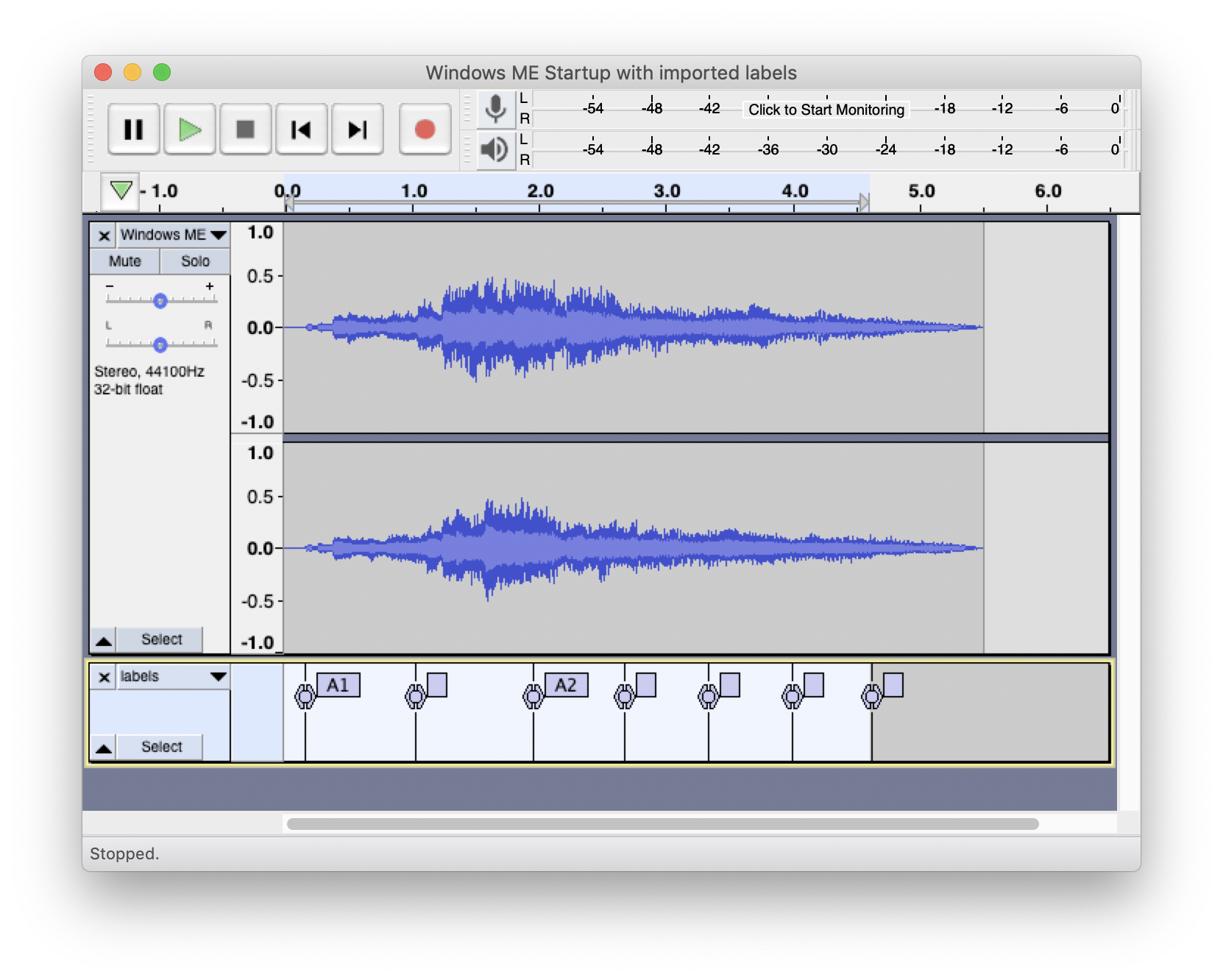Select the A2 label text box
This screenshot has height=980, width=1223.
[x=566, y=685]
